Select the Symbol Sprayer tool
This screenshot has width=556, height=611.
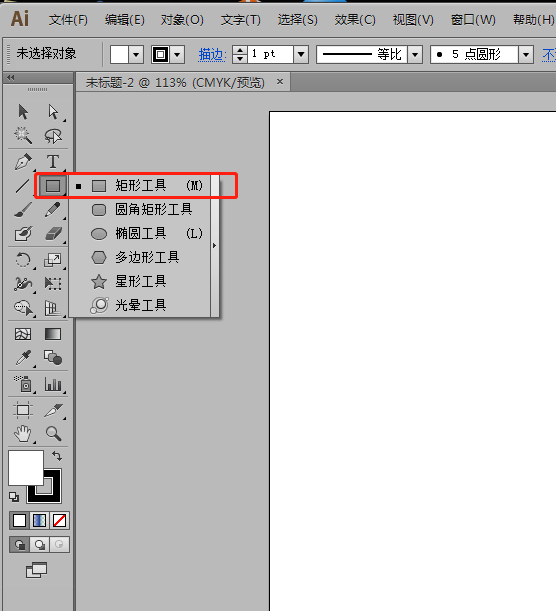(x=23, y=384)
